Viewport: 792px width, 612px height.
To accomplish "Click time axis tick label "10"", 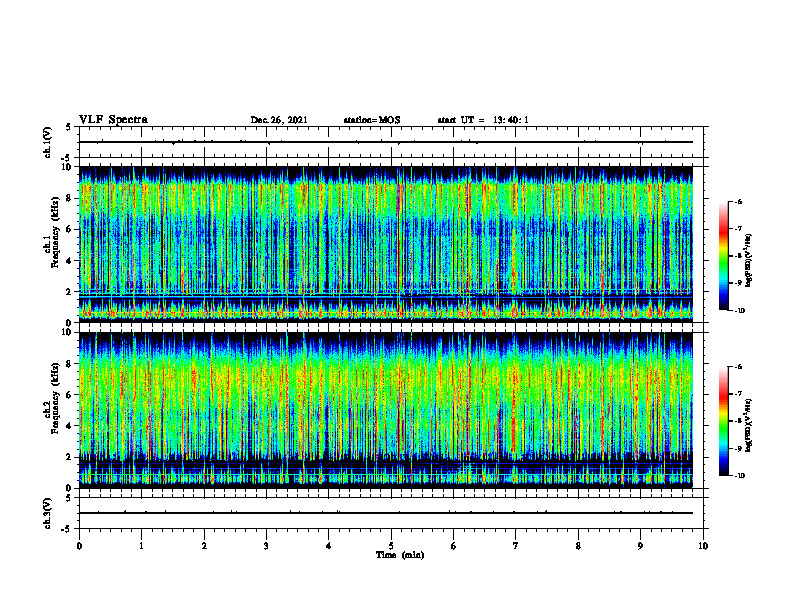I will (703, 546).
